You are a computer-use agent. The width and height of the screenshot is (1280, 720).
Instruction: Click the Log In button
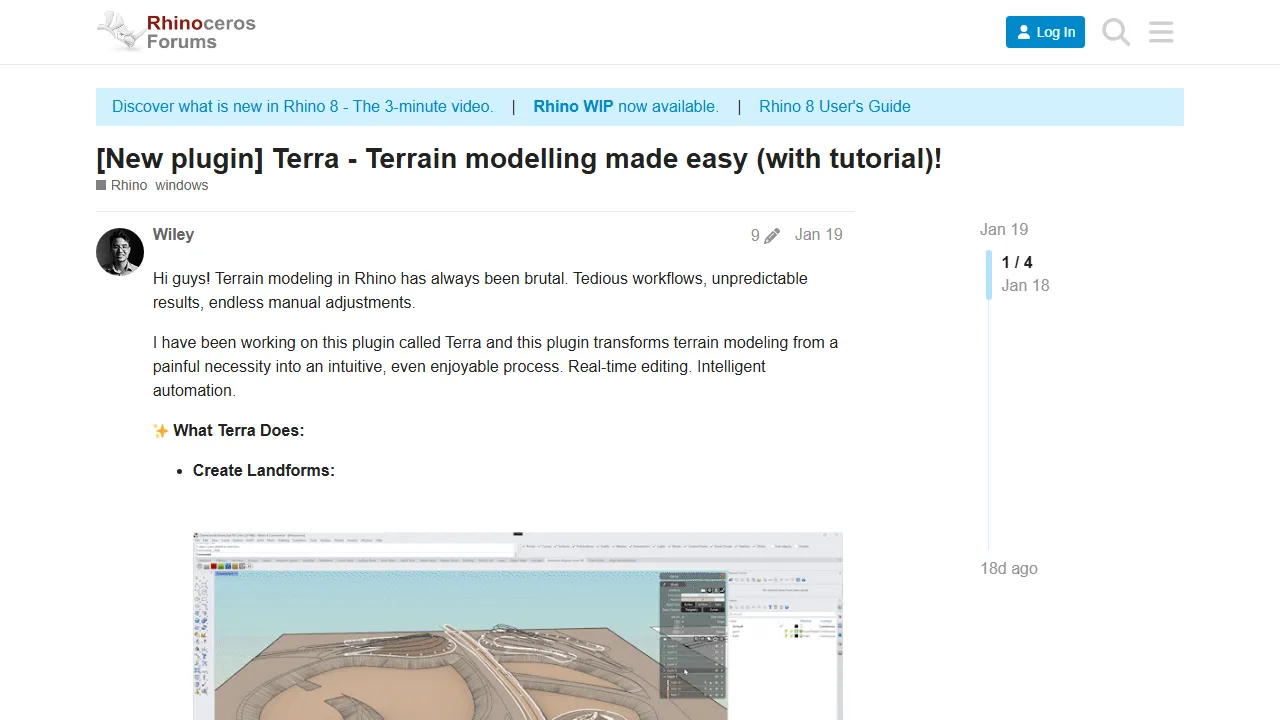pyautogui.click(x=1045, y=31)
